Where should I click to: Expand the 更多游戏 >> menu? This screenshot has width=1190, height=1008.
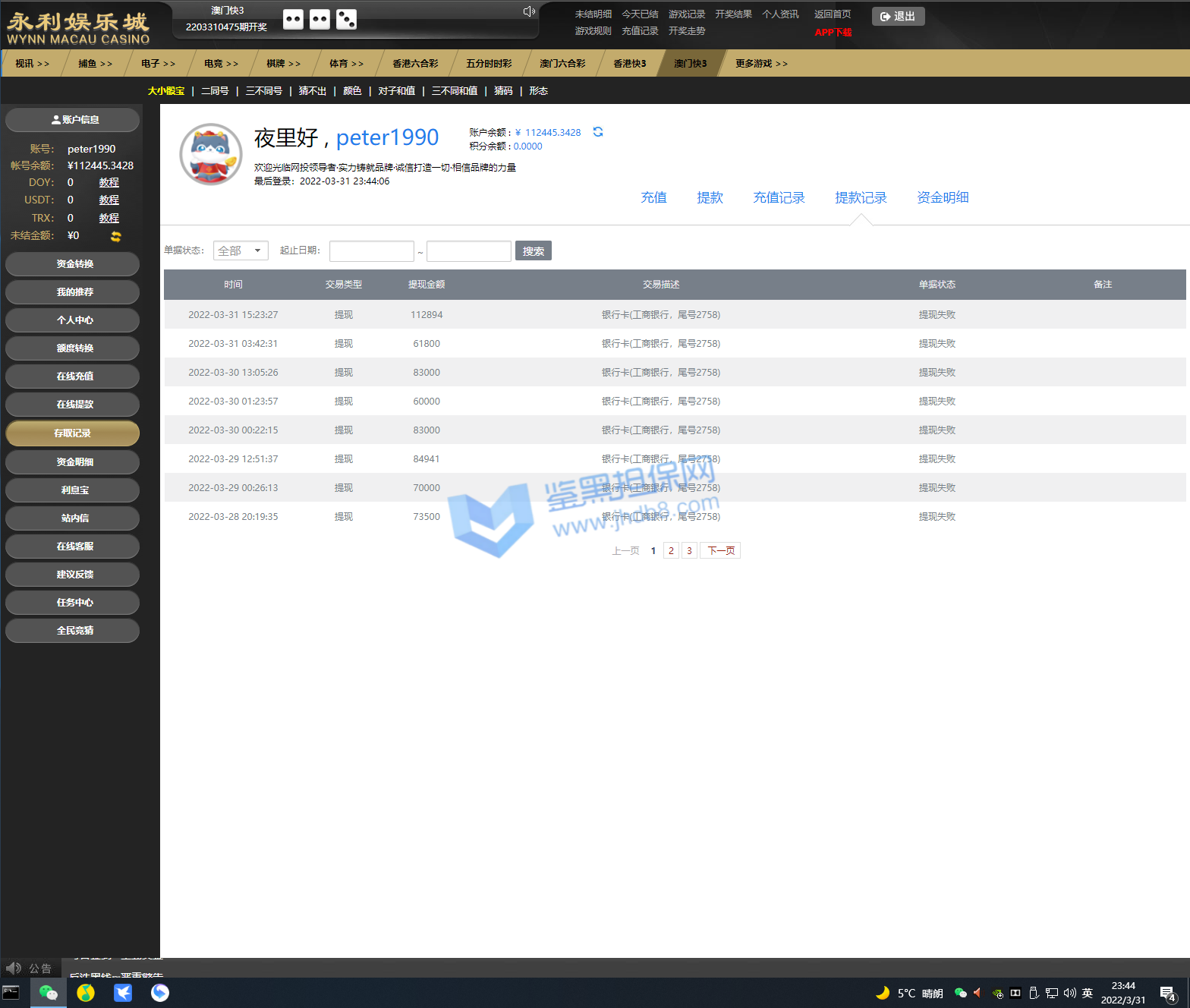coord(761,64)
